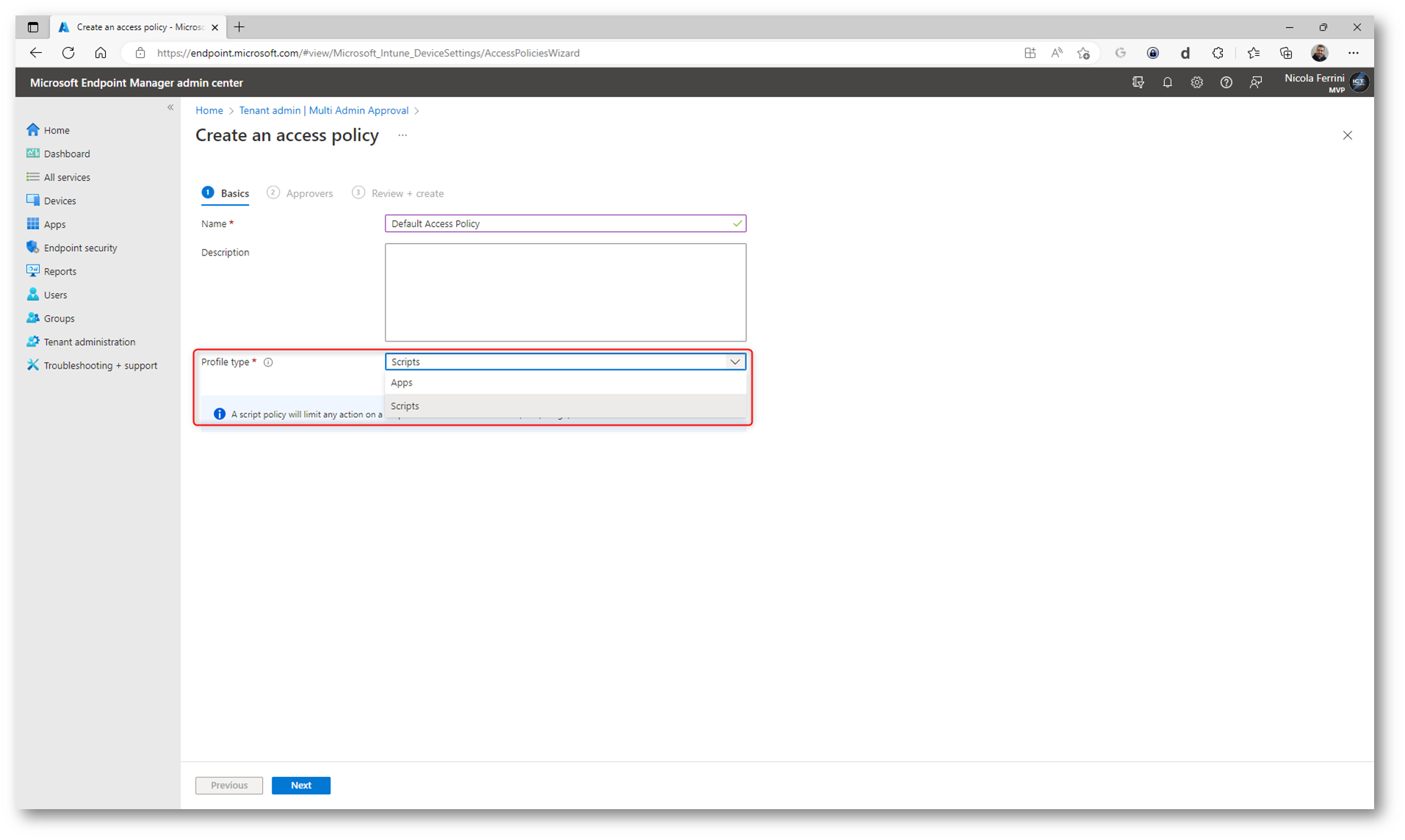The height and width of the screenshot is (840, 1405).
Task: Close the Create an access policy blade
Action: (1348, 135)
